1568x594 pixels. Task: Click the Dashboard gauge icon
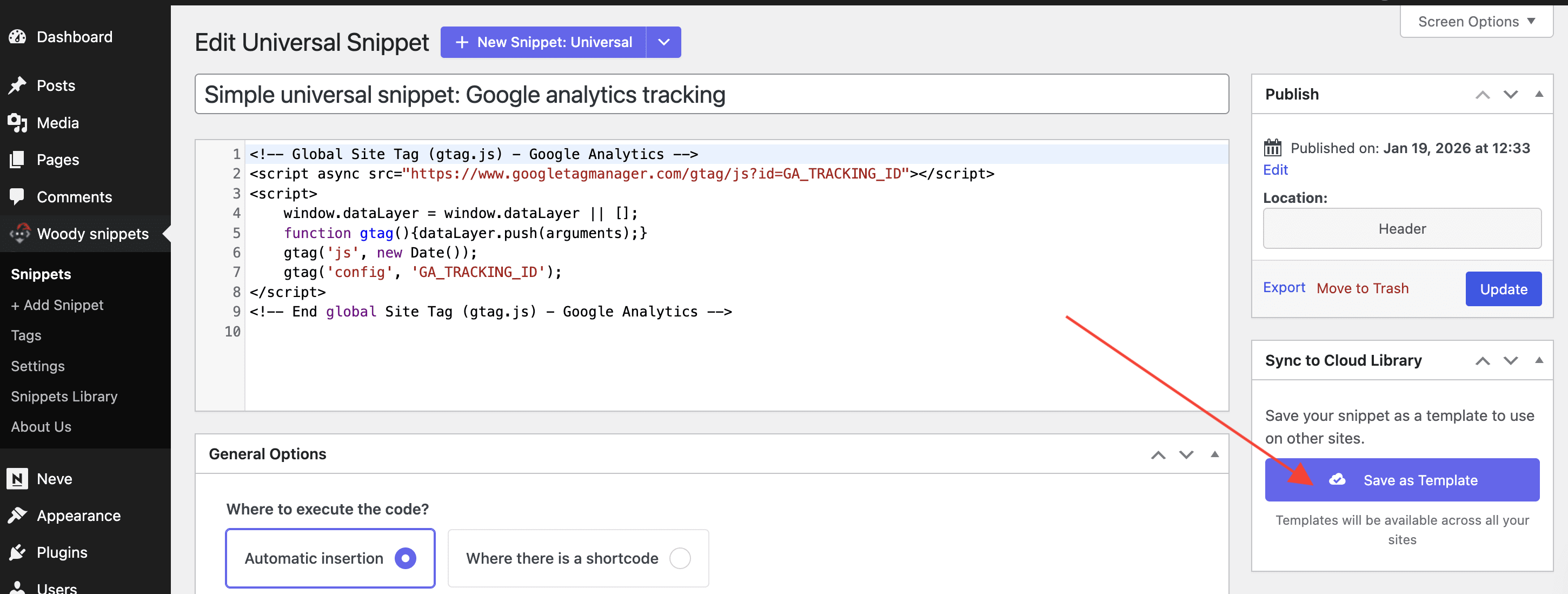tap(18, 37)
